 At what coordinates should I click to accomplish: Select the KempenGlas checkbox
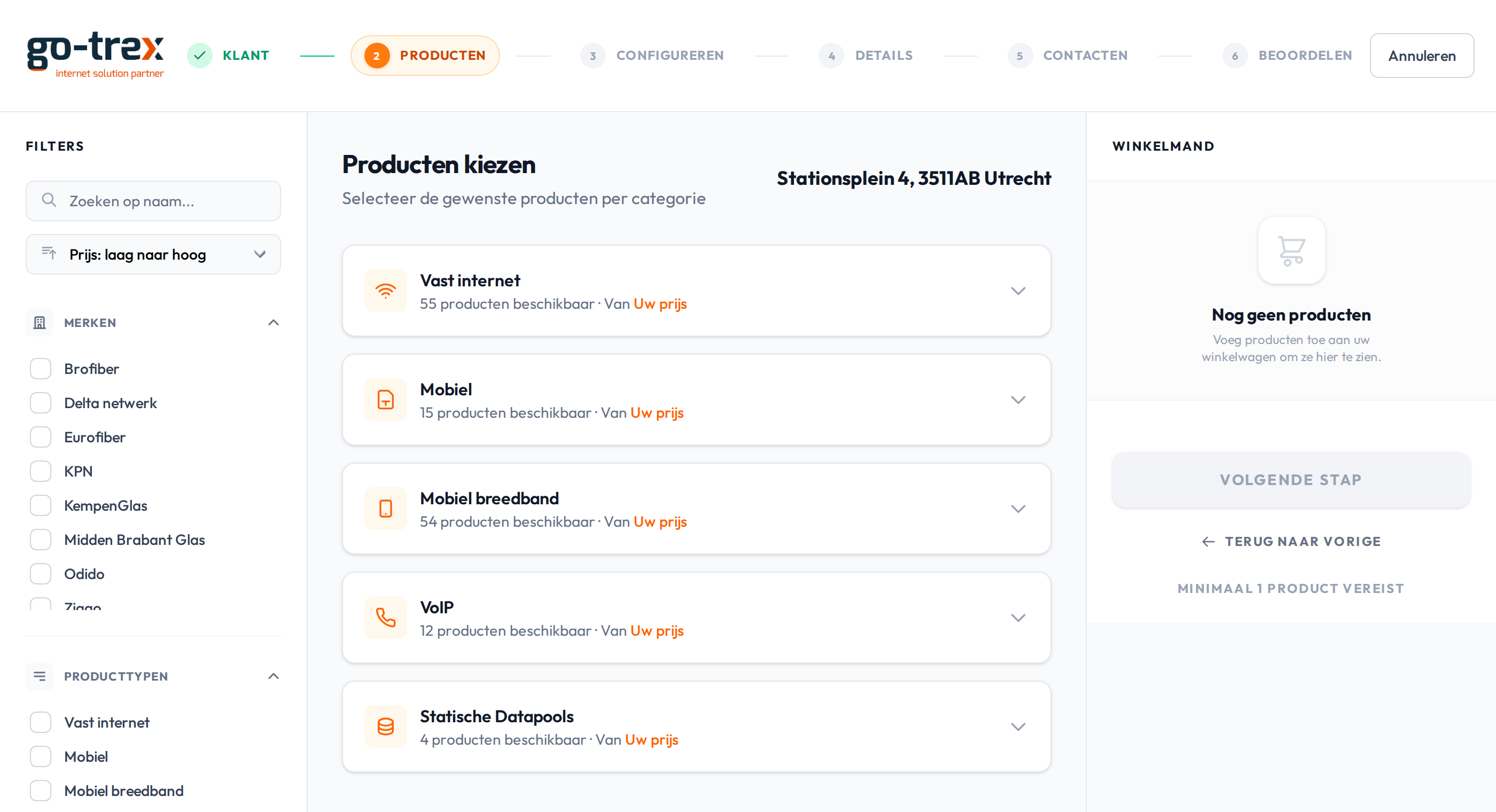point(41,505)
